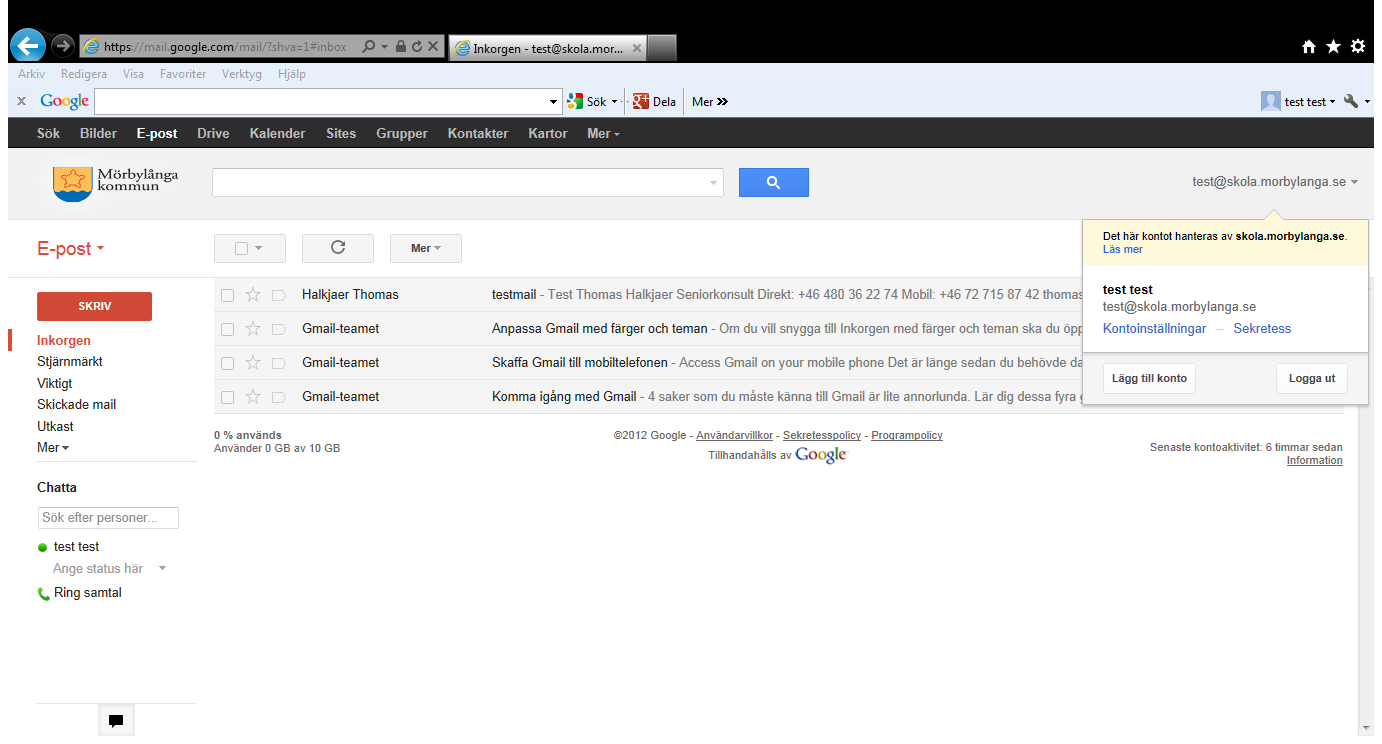Viewport: 1382px width, 744px height.
Task: Click the Gmail search input field
Action: click(x=459, y=182)
